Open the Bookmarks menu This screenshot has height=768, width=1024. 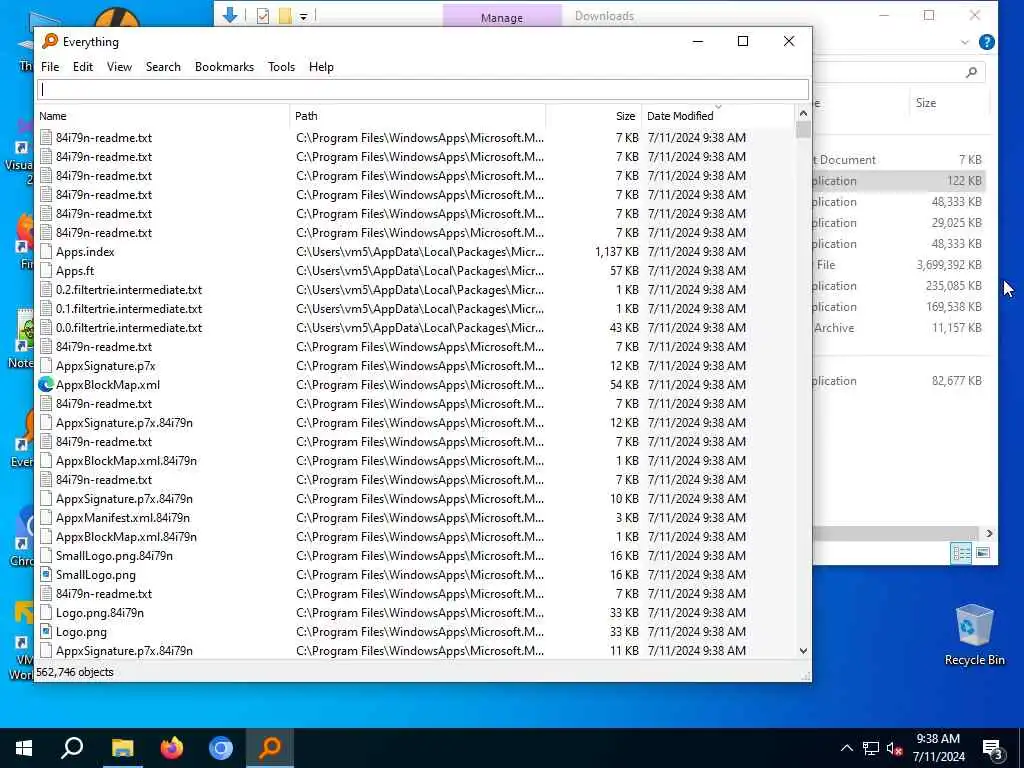[x=224, y=67]
